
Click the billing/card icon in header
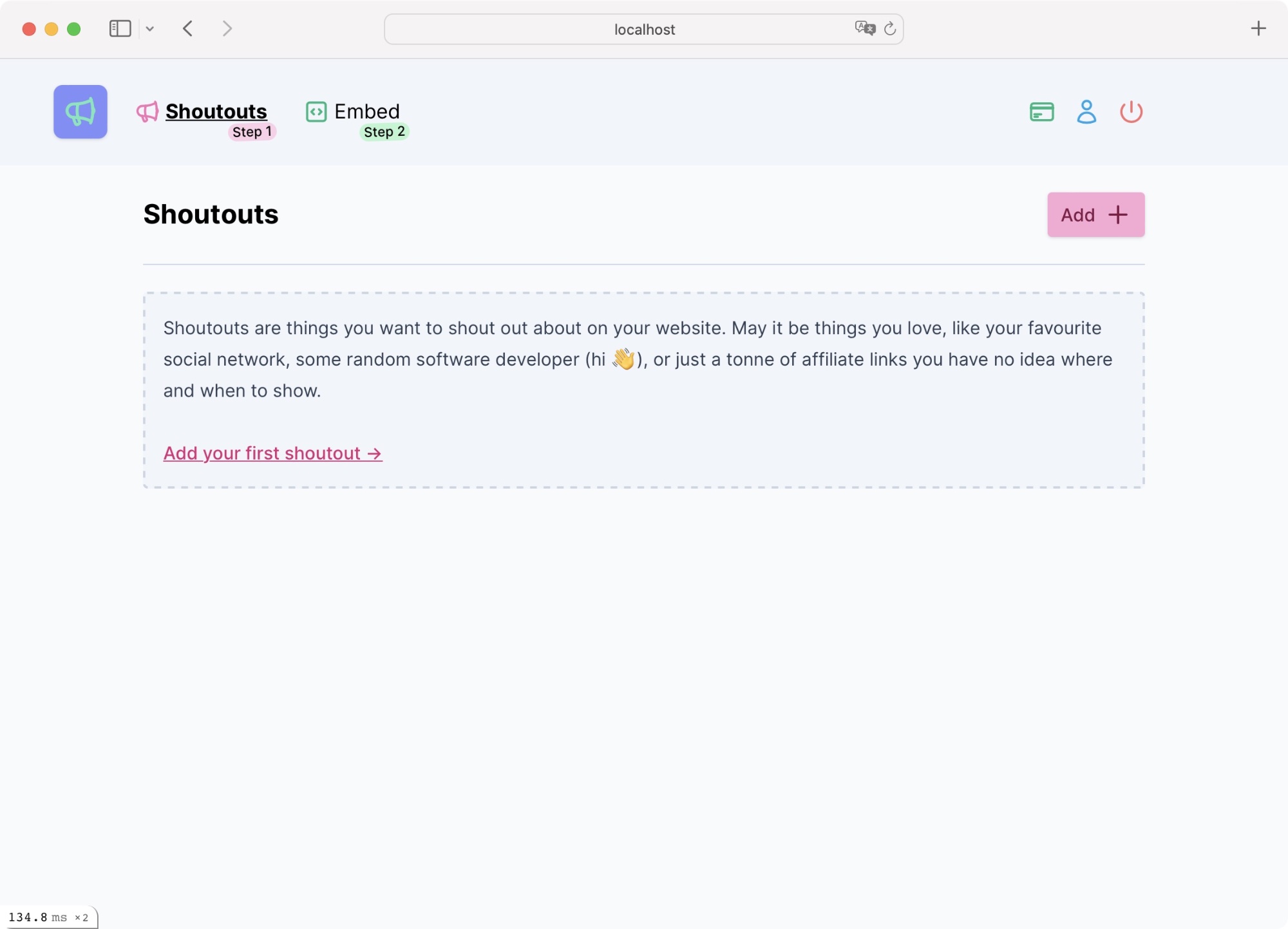[x=1042, y=111]
